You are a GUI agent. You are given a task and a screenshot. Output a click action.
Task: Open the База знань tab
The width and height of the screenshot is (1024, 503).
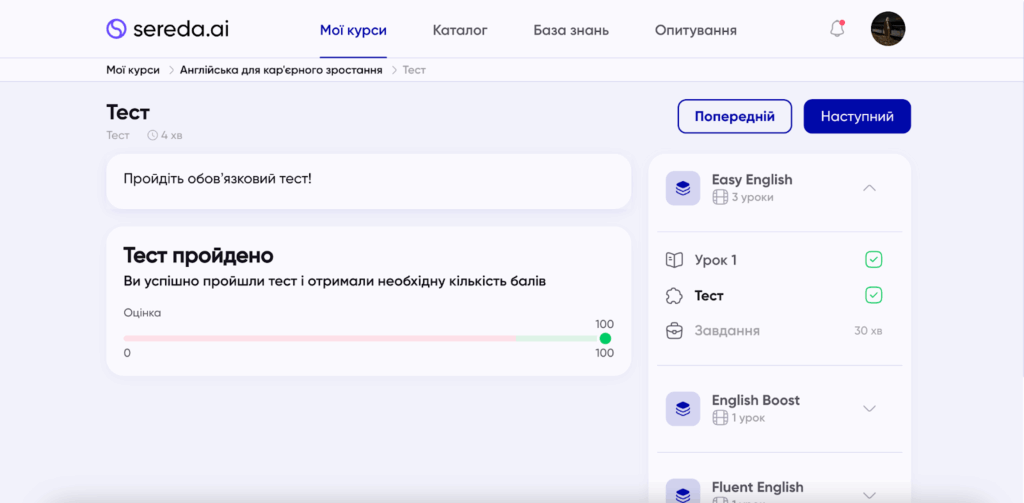(571, 30)
